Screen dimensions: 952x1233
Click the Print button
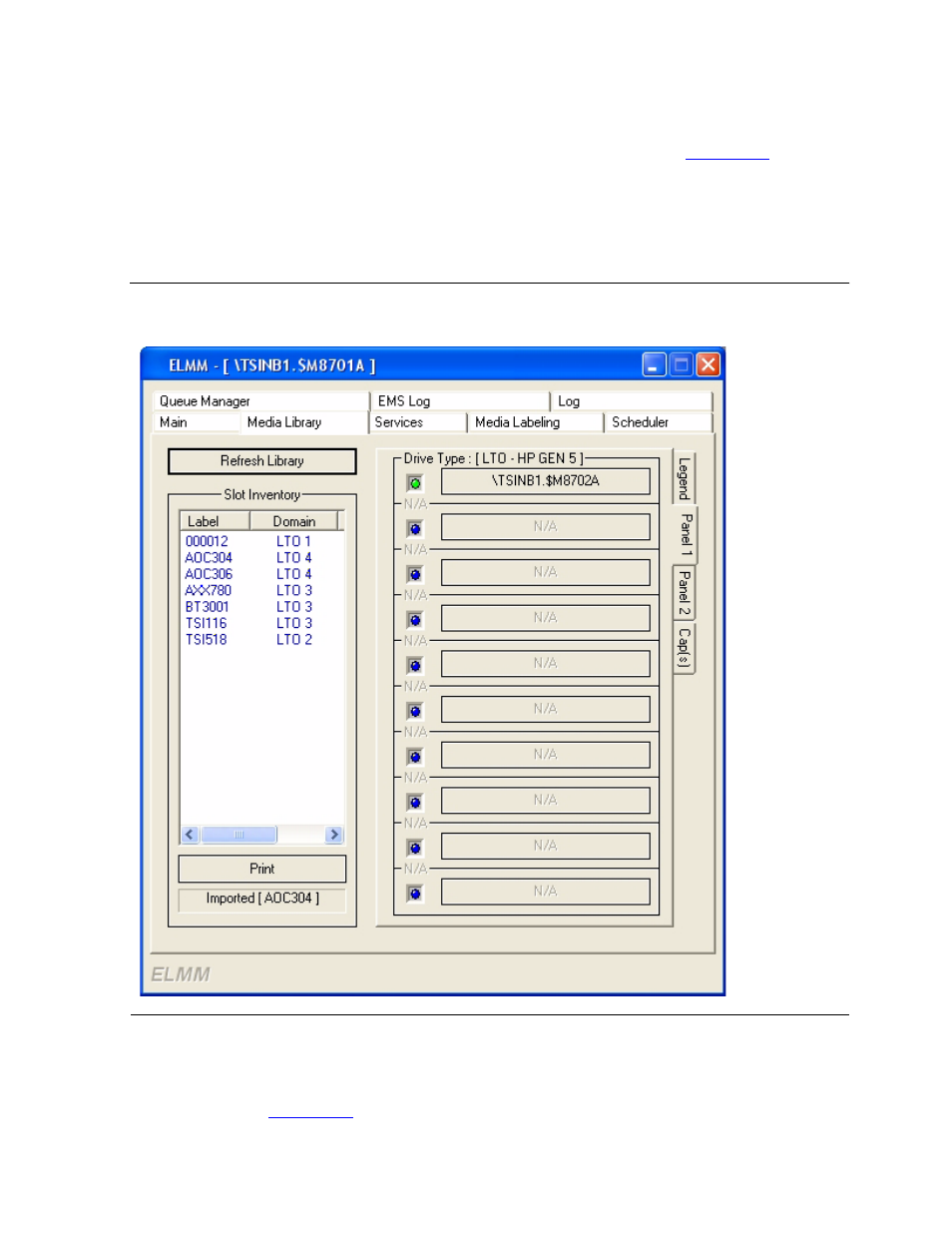pyautogui.click(x=262, y=869)
